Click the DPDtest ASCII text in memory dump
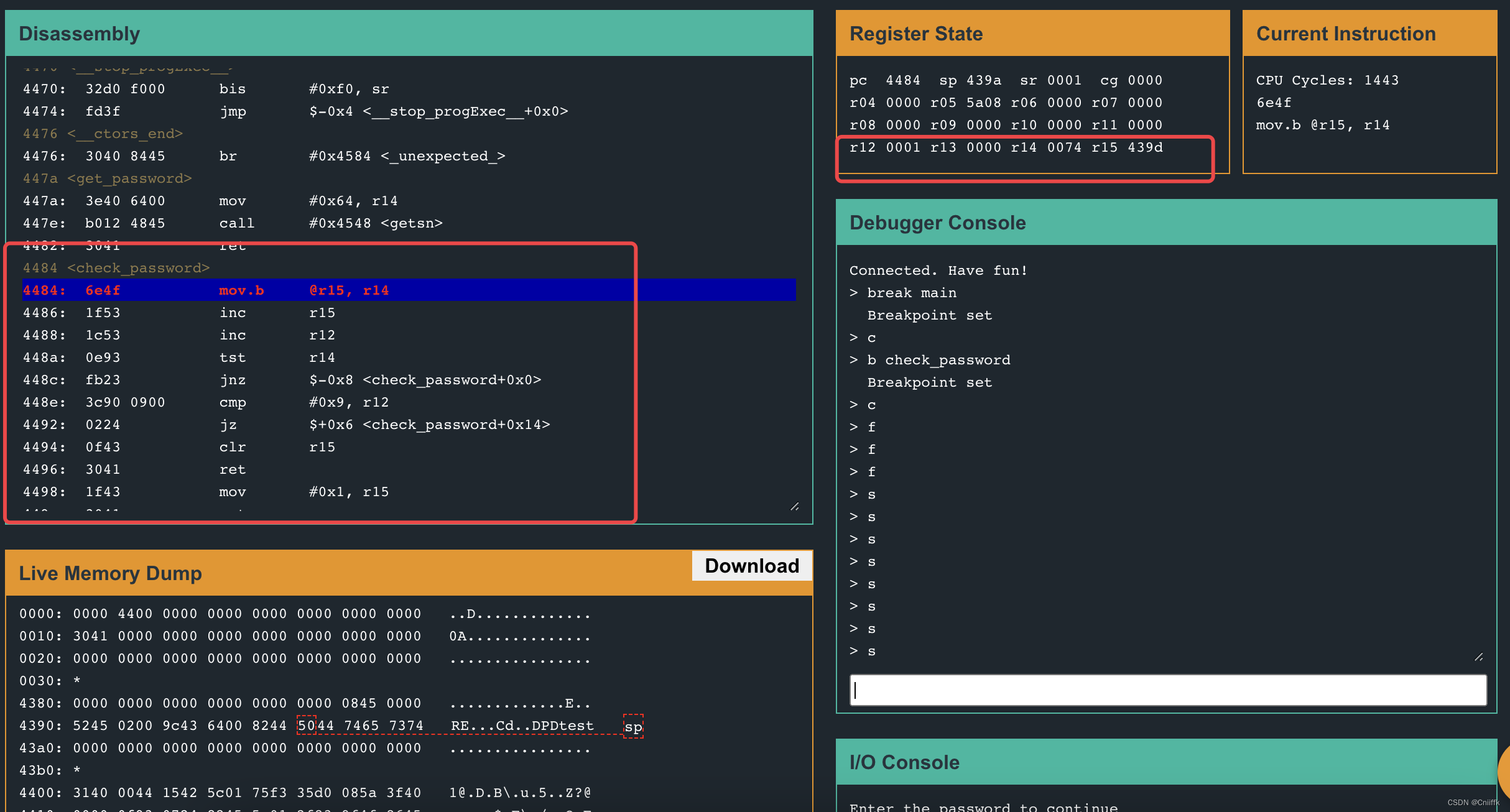The width and height of the screenshot is (1510, 812). click(x=563, y=726)
